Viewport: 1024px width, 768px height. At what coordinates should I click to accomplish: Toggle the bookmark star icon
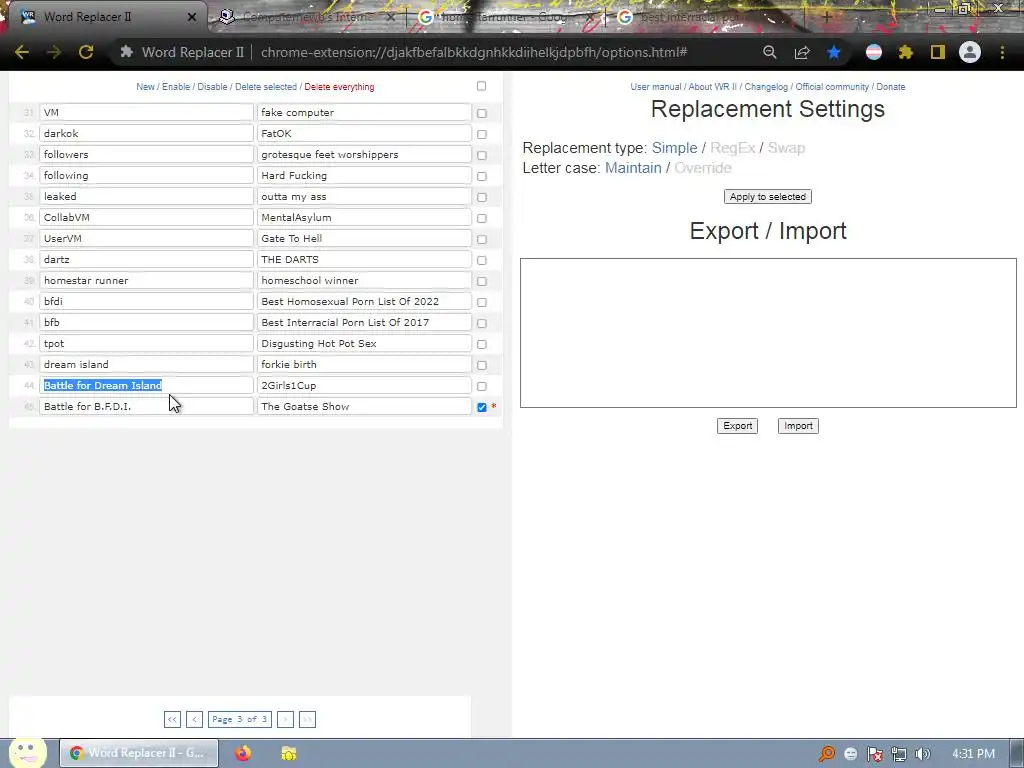pyautogui.click(x=834, y=52)
